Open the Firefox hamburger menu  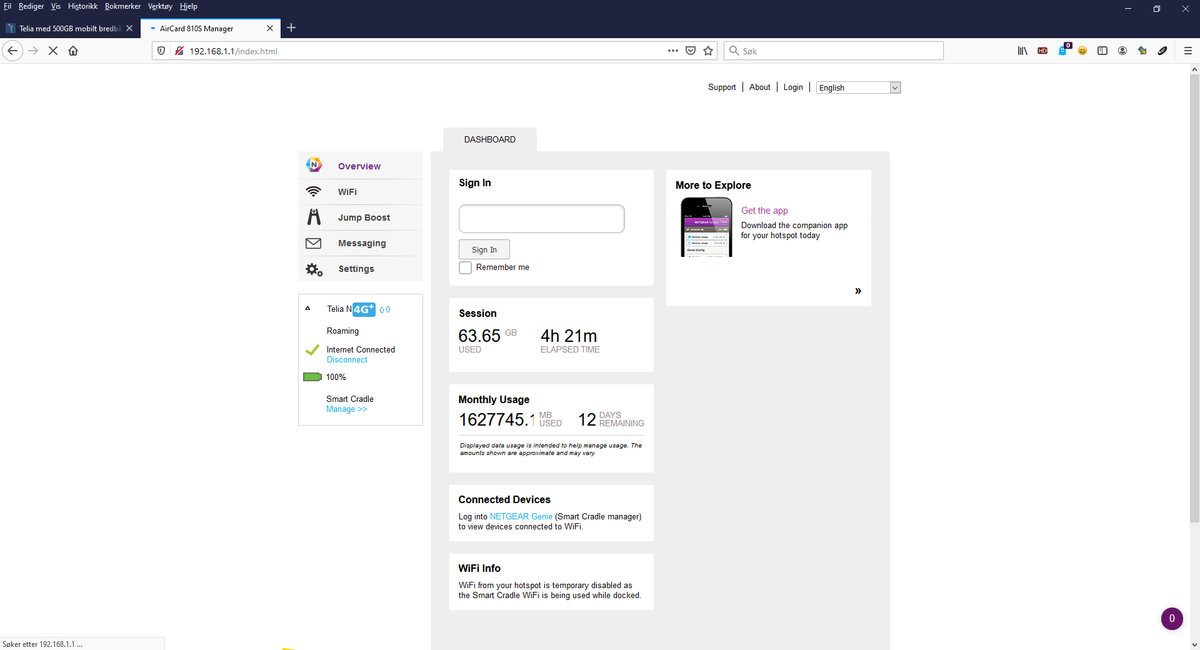click(x=1186, y=50)
